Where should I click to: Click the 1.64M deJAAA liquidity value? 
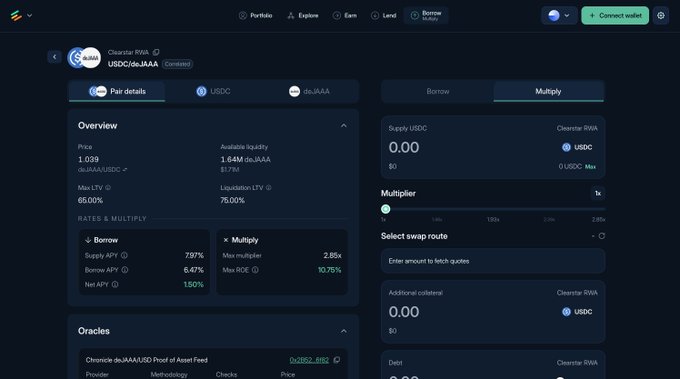pyautogui.click(x=245, y=160)
